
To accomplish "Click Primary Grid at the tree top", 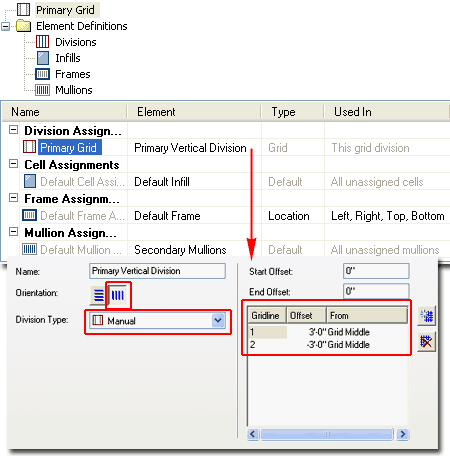I will (x=65, y=10).
